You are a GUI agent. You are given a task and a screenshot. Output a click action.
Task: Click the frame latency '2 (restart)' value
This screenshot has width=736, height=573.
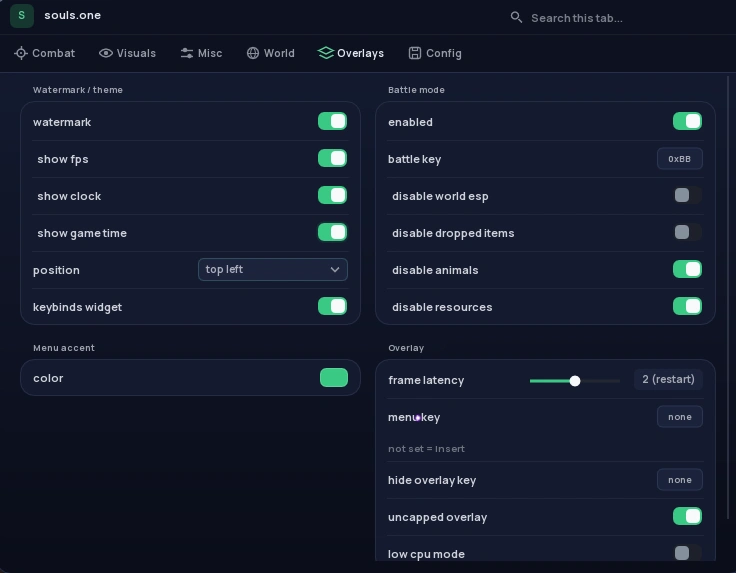click(668, 379)
